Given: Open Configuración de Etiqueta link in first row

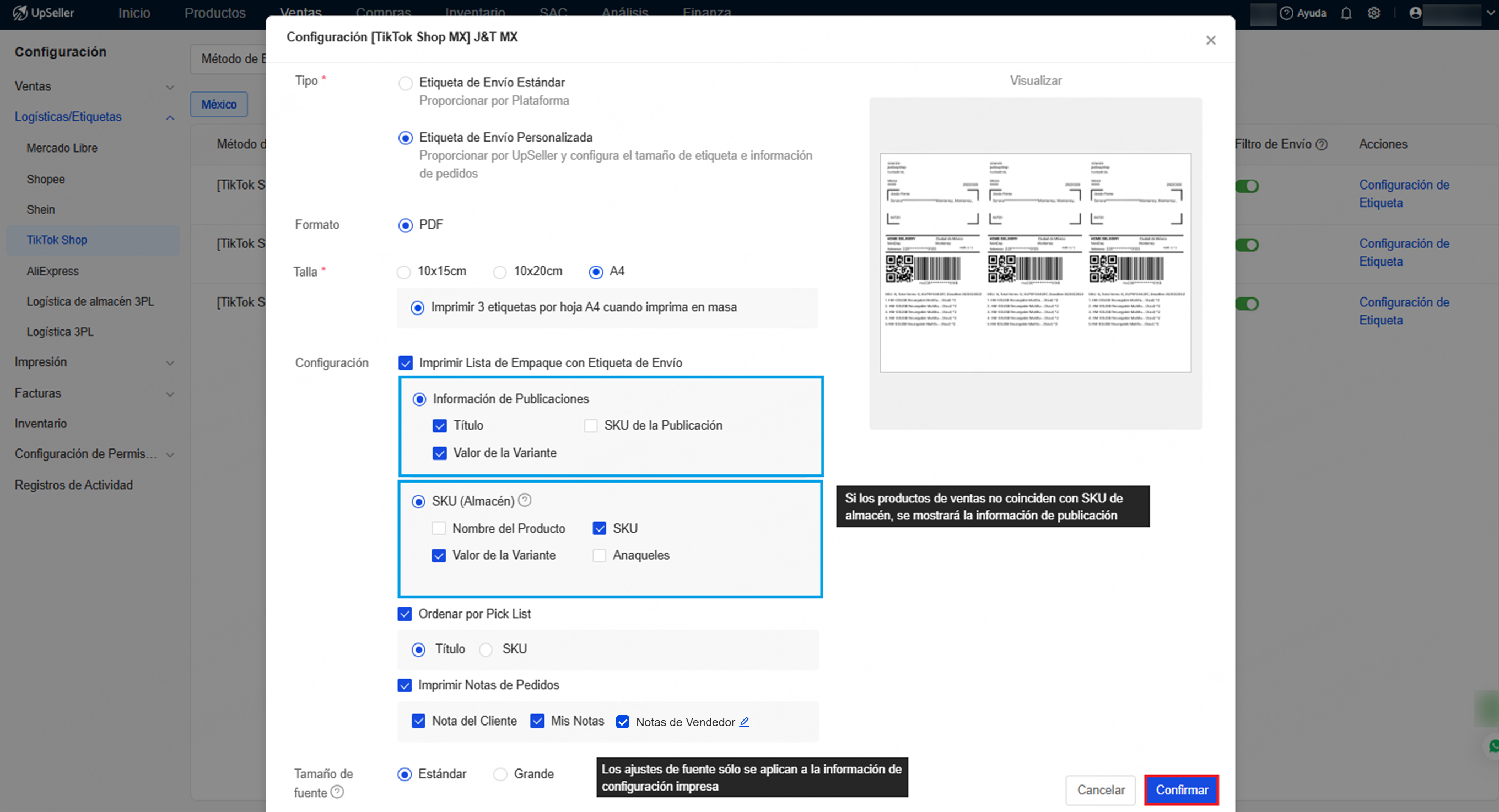Looking at the screenshot, I should [1404, 194].
